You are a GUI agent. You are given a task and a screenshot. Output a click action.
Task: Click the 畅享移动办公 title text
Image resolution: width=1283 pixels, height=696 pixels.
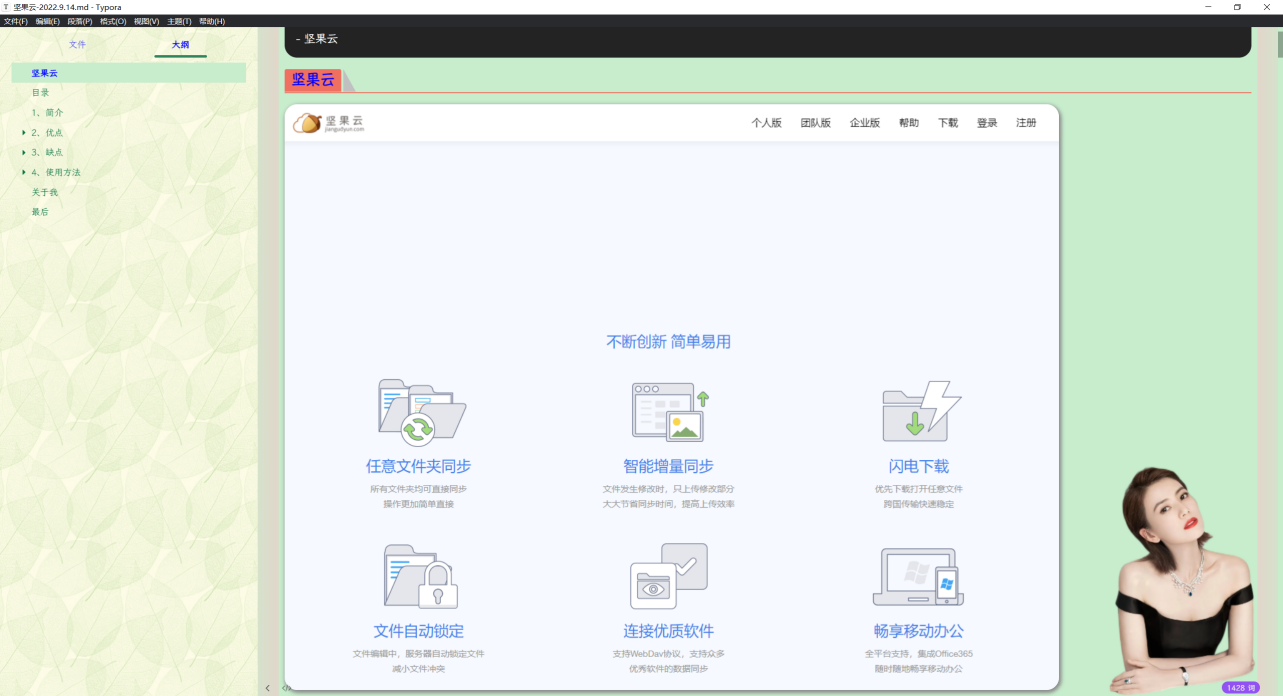coord(919,631)
